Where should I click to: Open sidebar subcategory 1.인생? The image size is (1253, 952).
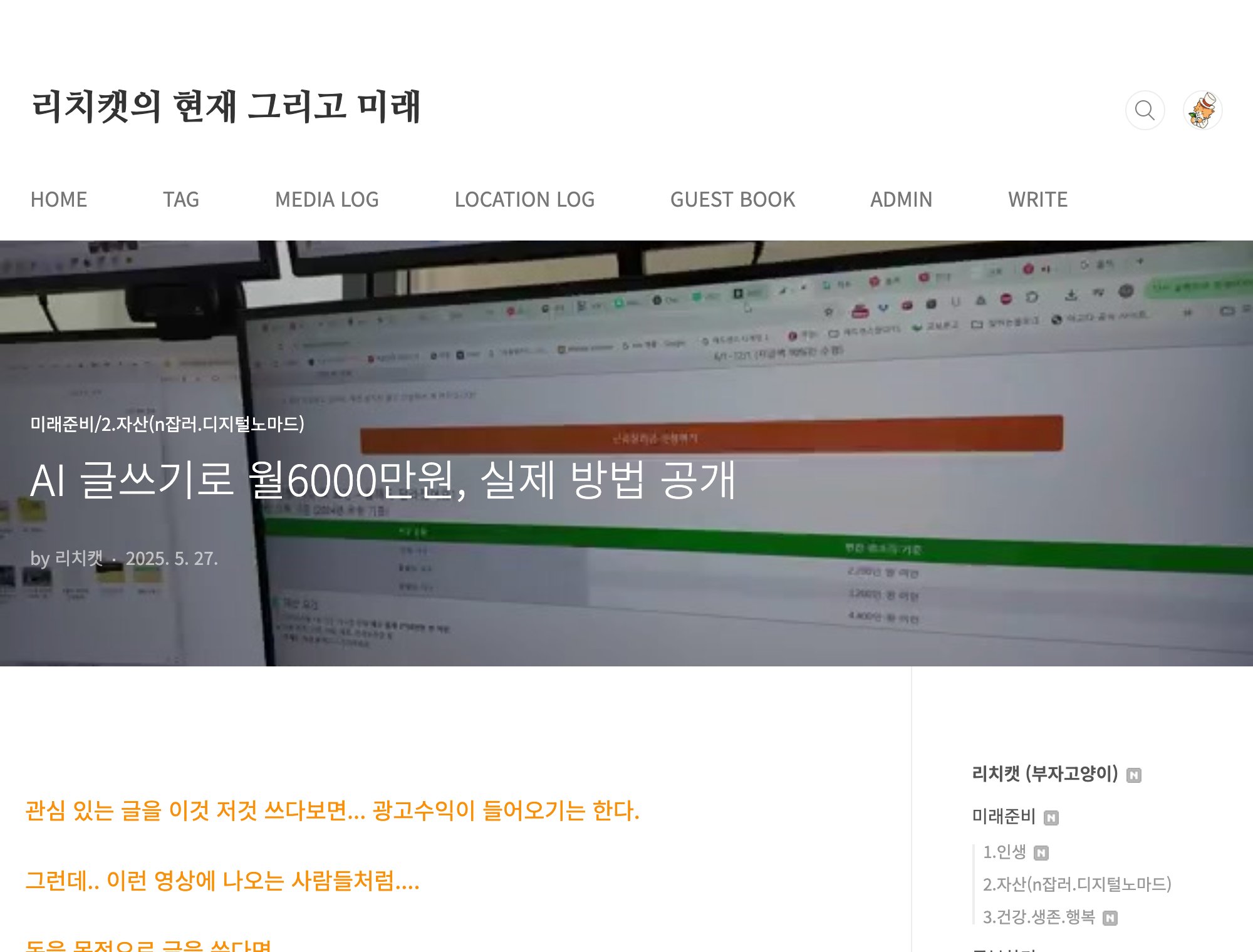pyautogui.click(x=1004, y=852)
